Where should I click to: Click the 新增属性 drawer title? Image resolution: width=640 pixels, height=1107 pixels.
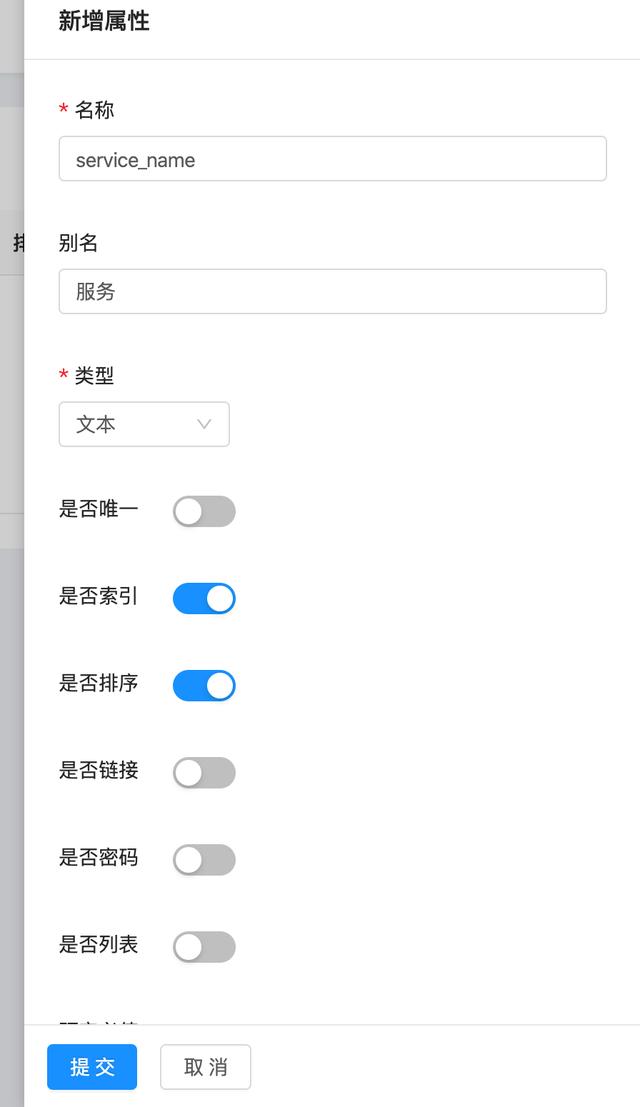pos(104,21)
